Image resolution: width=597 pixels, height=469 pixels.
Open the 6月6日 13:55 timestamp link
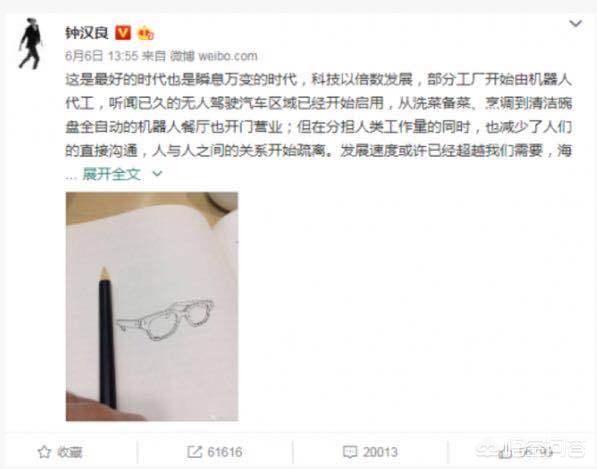[101, 56]
